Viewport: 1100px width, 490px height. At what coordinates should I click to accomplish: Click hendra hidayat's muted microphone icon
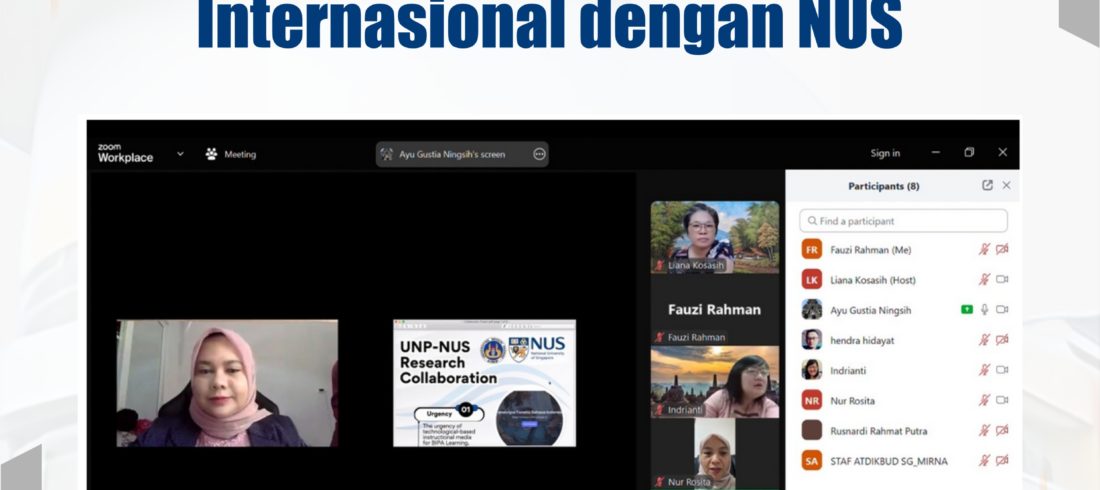coord(984,340)
